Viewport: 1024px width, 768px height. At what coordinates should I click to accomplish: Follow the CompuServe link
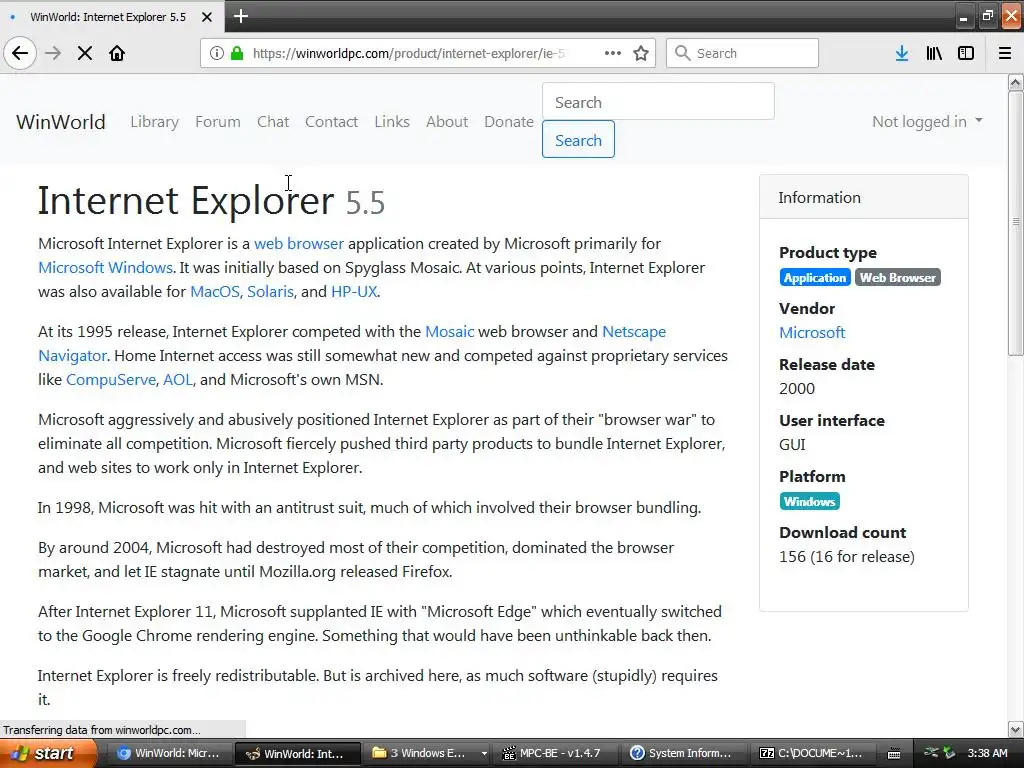[x=111, y=379]
